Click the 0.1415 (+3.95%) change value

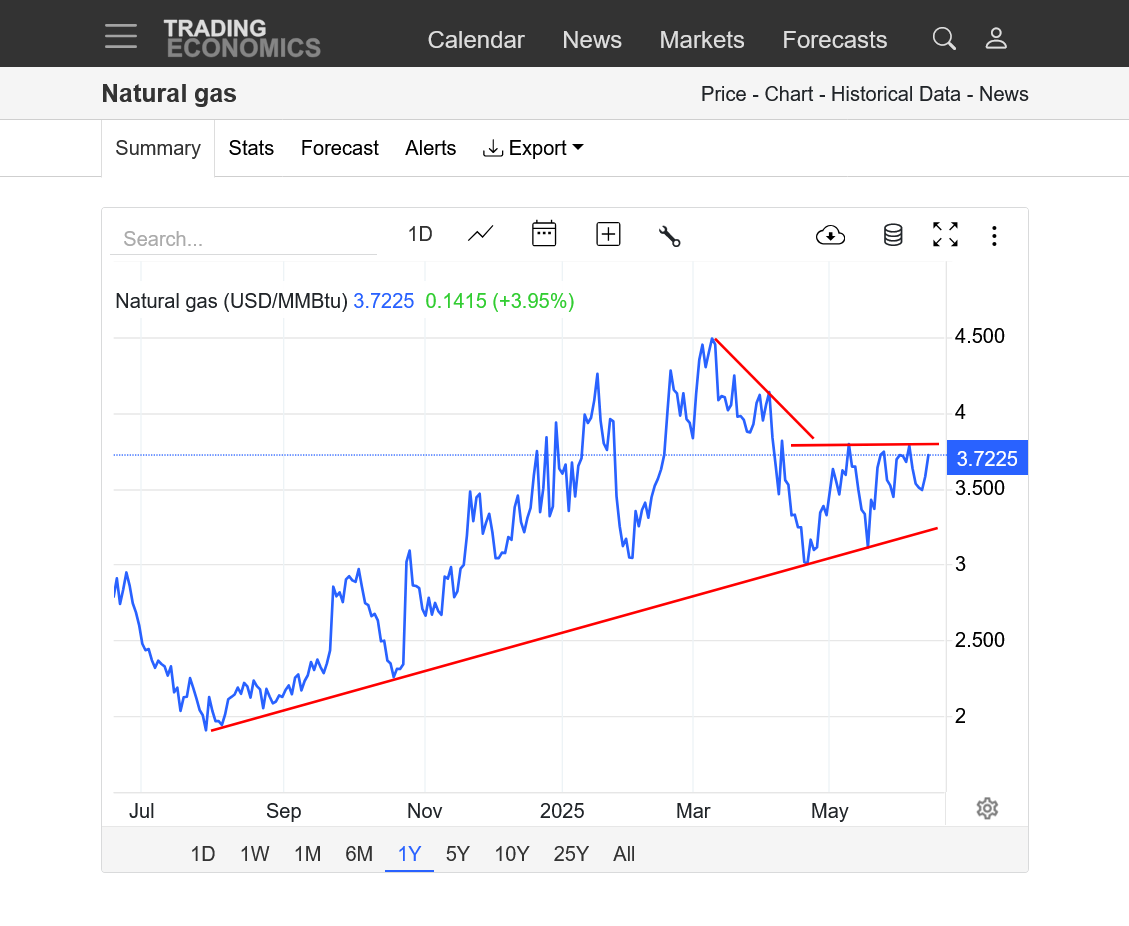[500, 301]
